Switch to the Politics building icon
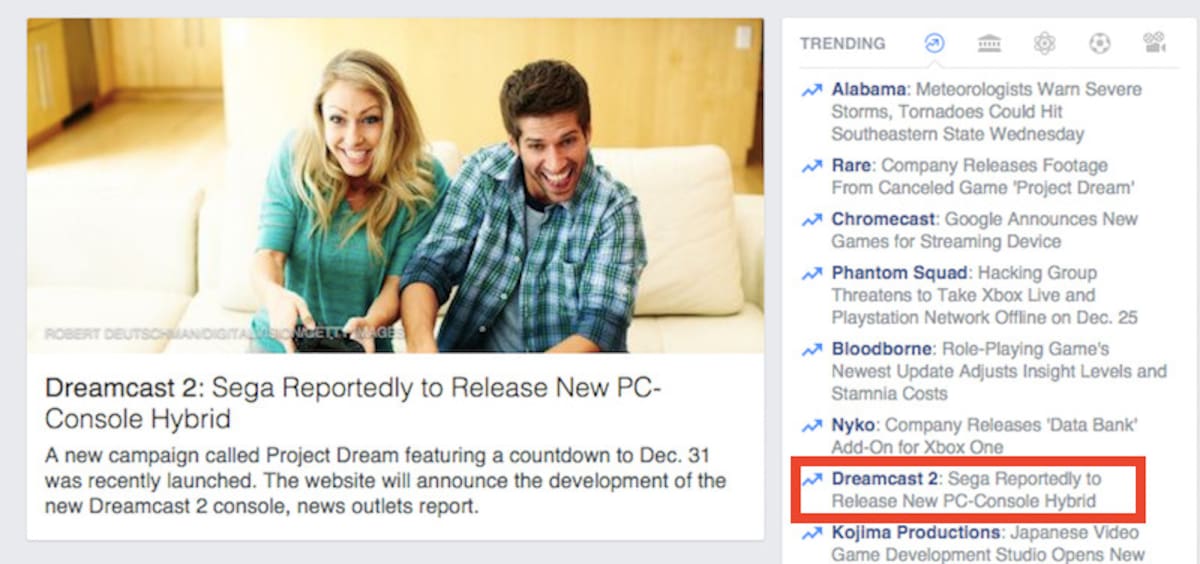Viewport: 1200px width, 564px height. (989, 43)
